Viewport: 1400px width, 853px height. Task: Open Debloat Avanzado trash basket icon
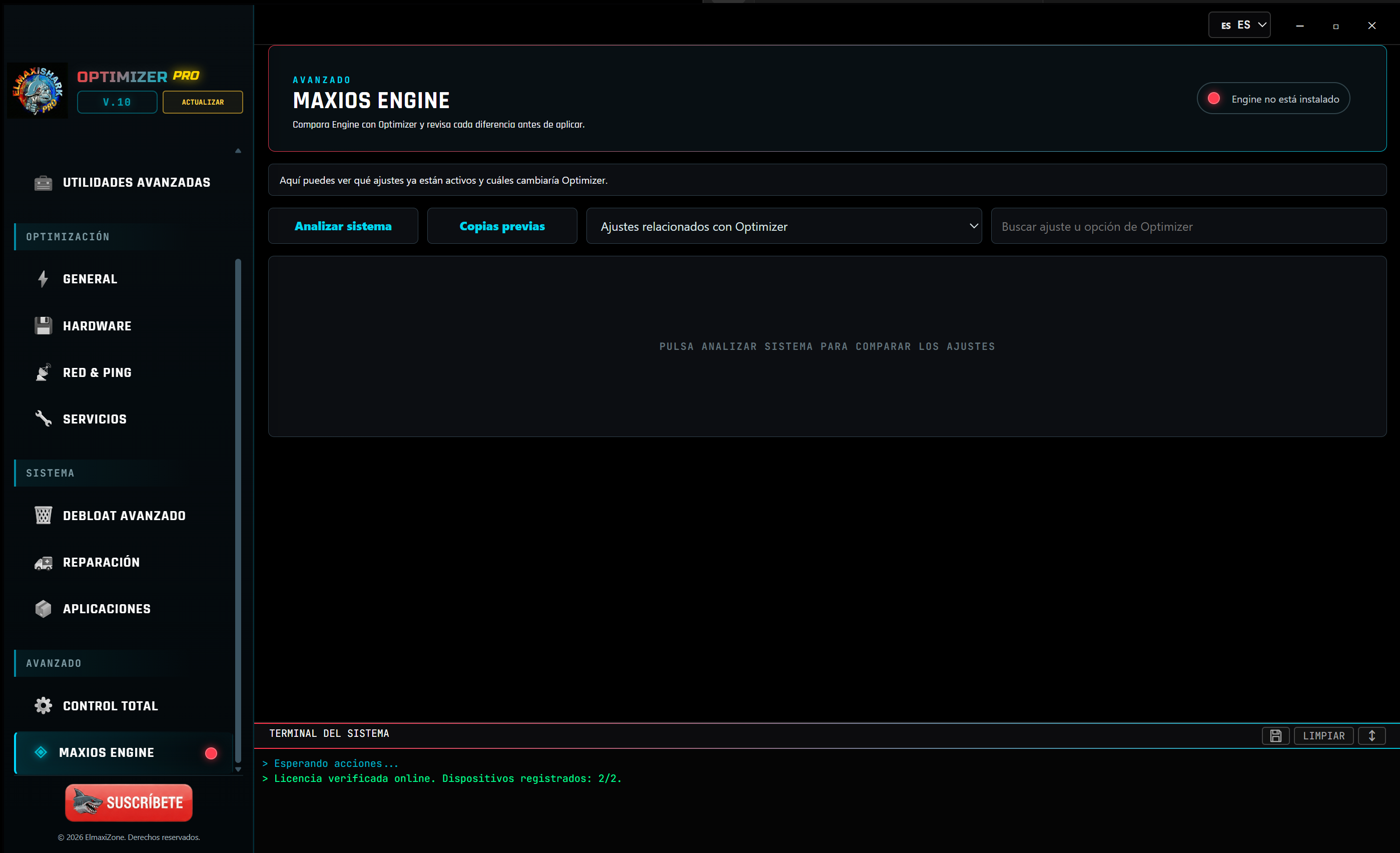(x=43, y=516)
